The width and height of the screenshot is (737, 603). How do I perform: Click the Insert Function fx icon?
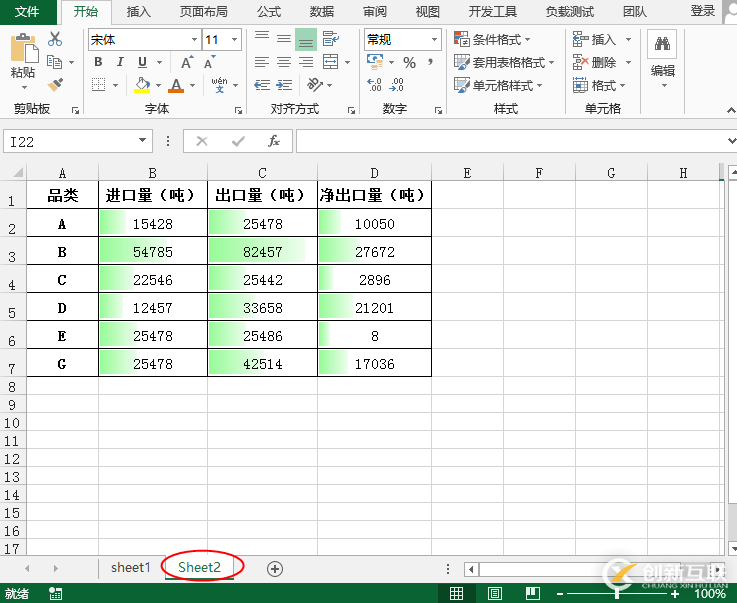(274, 141)
